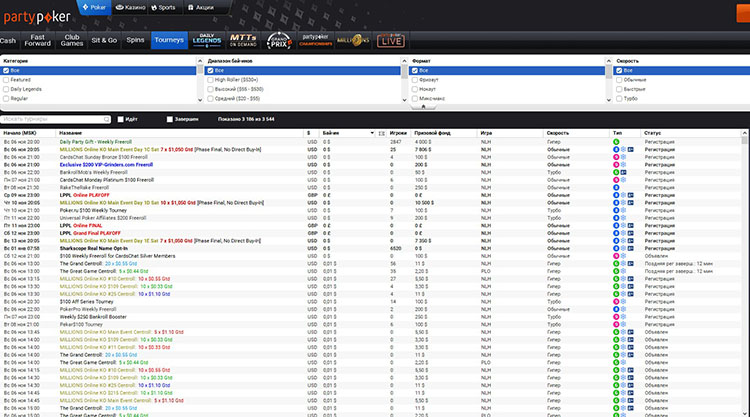Click blue type icon for PokerPro Weekly Freeroll
Screen dimensions: 750x417
[x=616, y=309]
